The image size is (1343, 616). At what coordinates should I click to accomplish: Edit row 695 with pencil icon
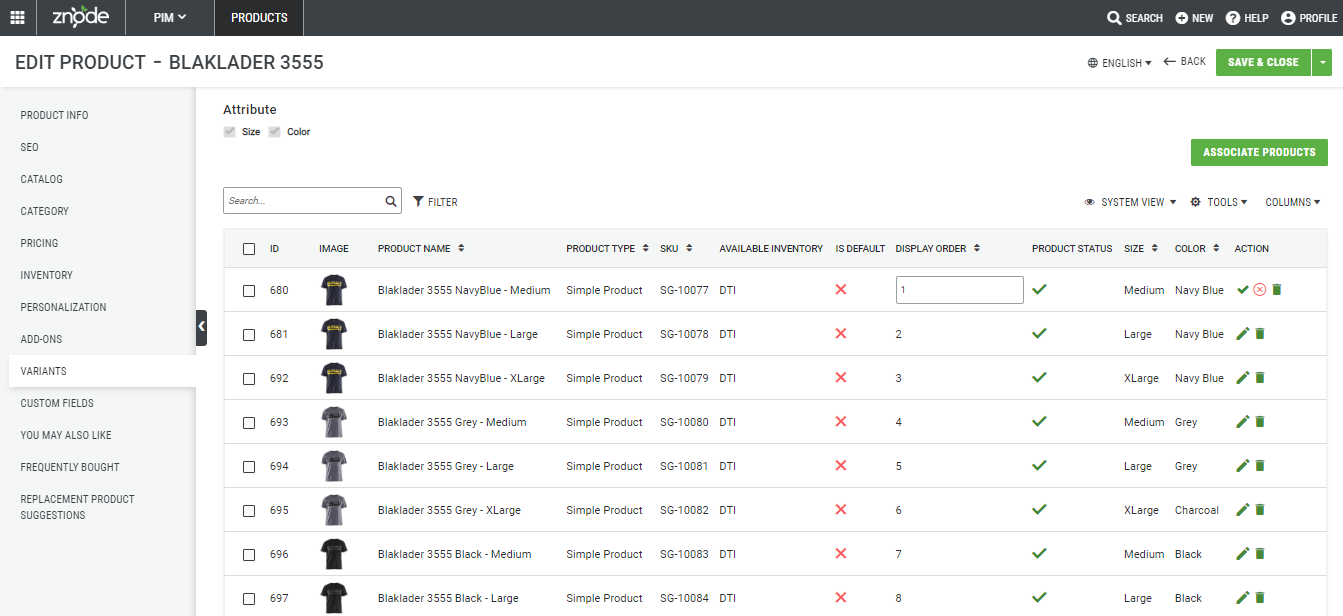click(x=1243, y=510)
